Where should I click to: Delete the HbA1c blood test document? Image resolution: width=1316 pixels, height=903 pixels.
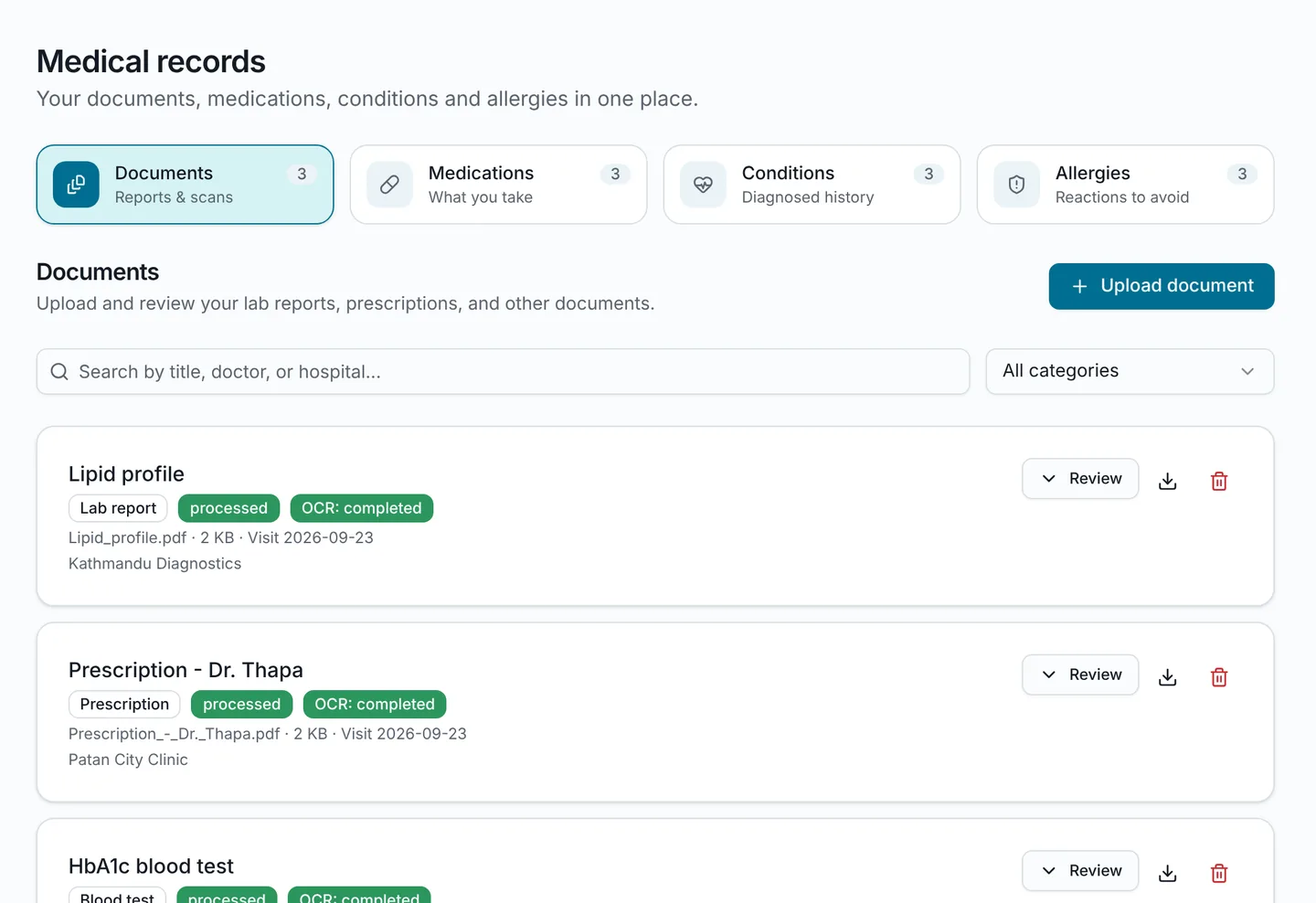click(1219, 873)
